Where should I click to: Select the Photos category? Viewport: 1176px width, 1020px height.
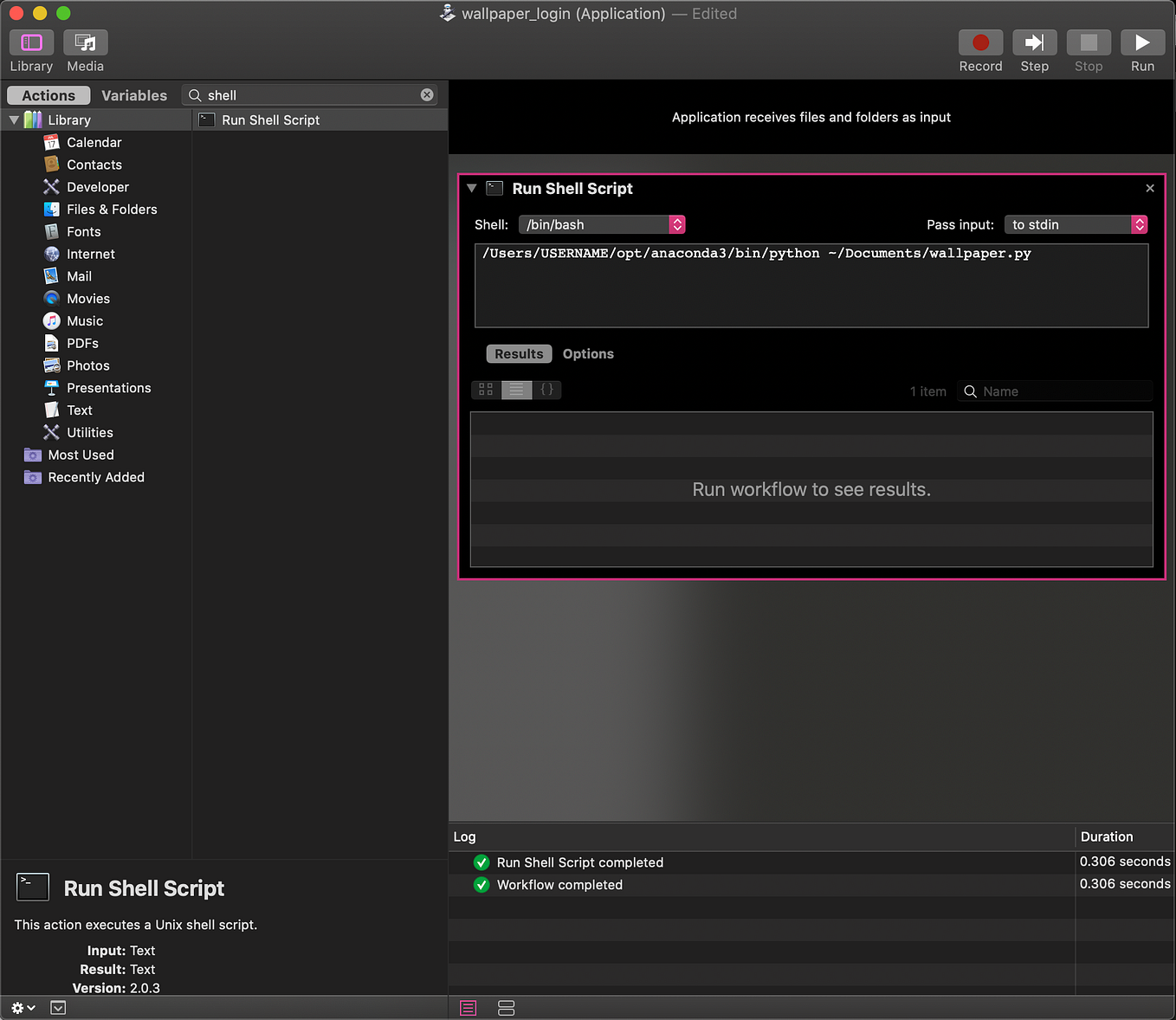88,365
